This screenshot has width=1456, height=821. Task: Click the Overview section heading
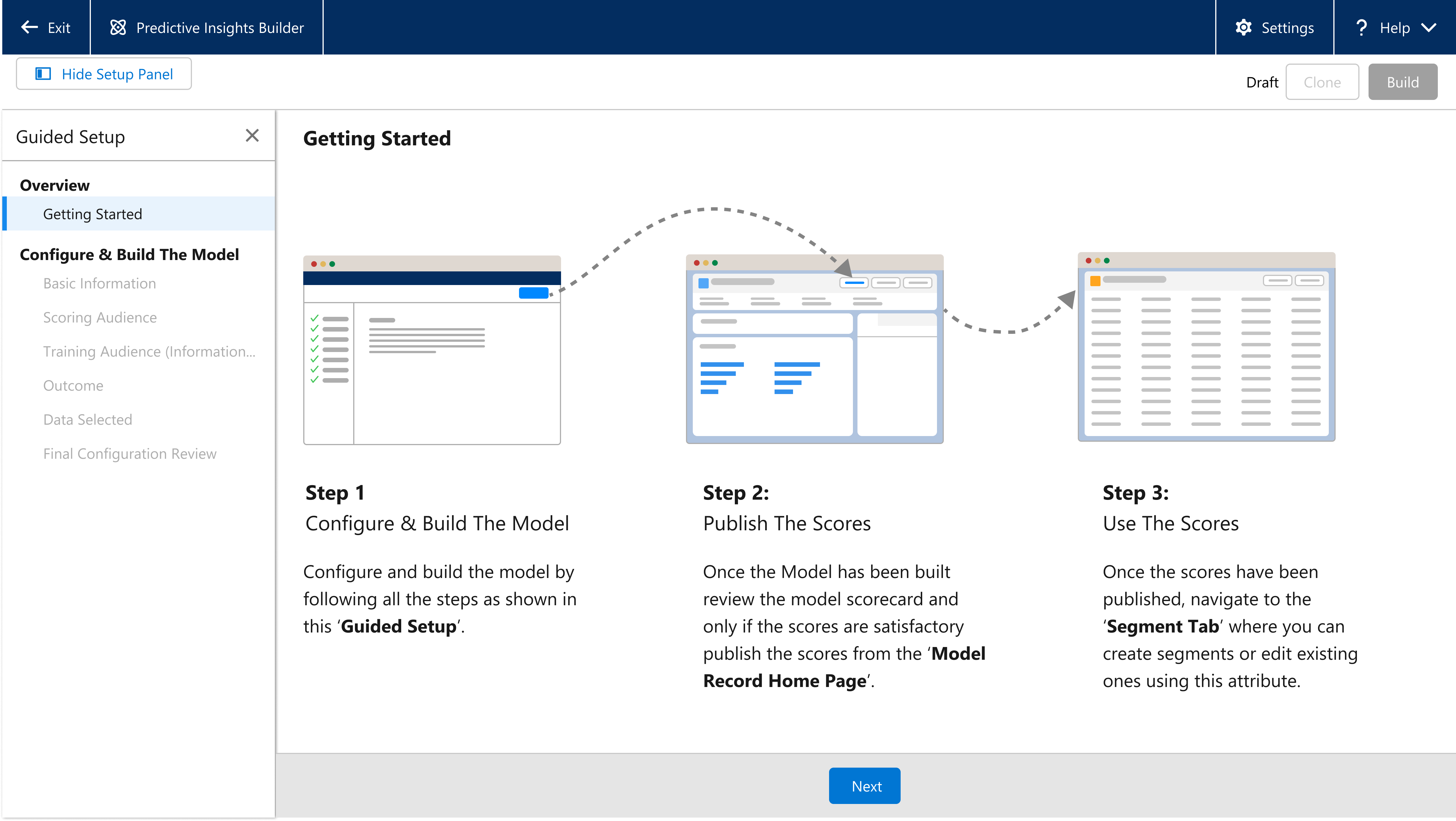click(x=55, y=185)
